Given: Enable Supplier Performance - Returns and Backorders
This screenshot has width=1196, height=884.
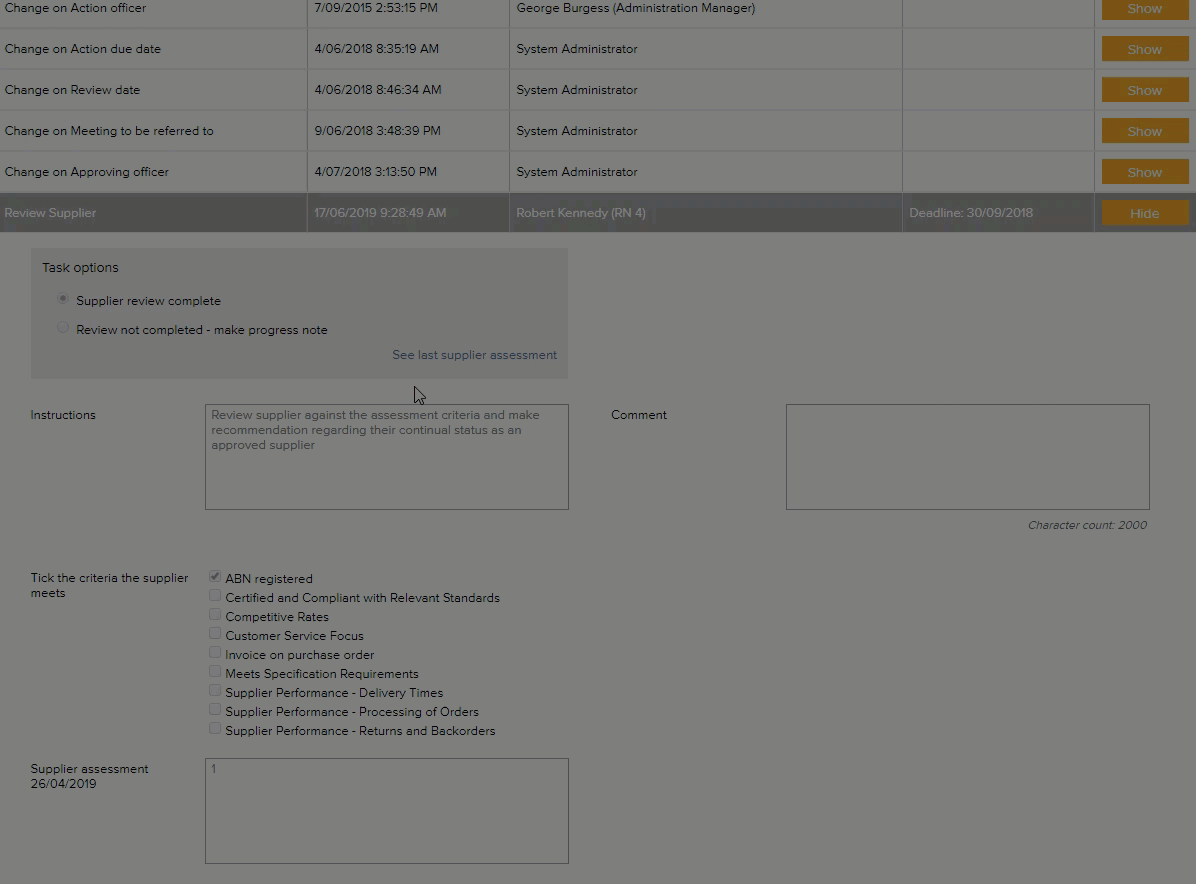Looking at the screenshot, I should point(215,729).
